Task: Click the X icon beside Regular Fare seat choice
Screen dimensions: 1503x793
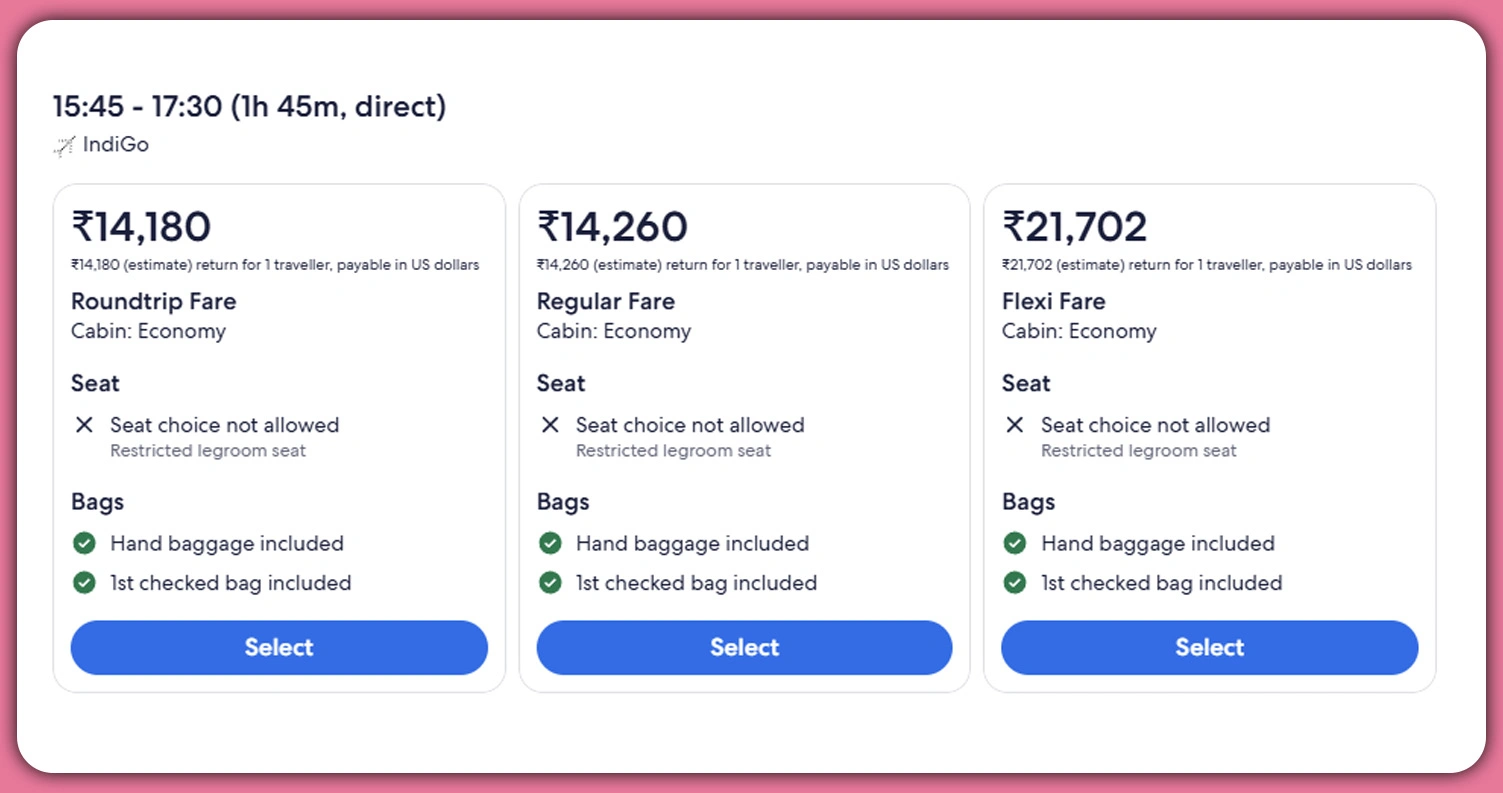Action: 550,425
